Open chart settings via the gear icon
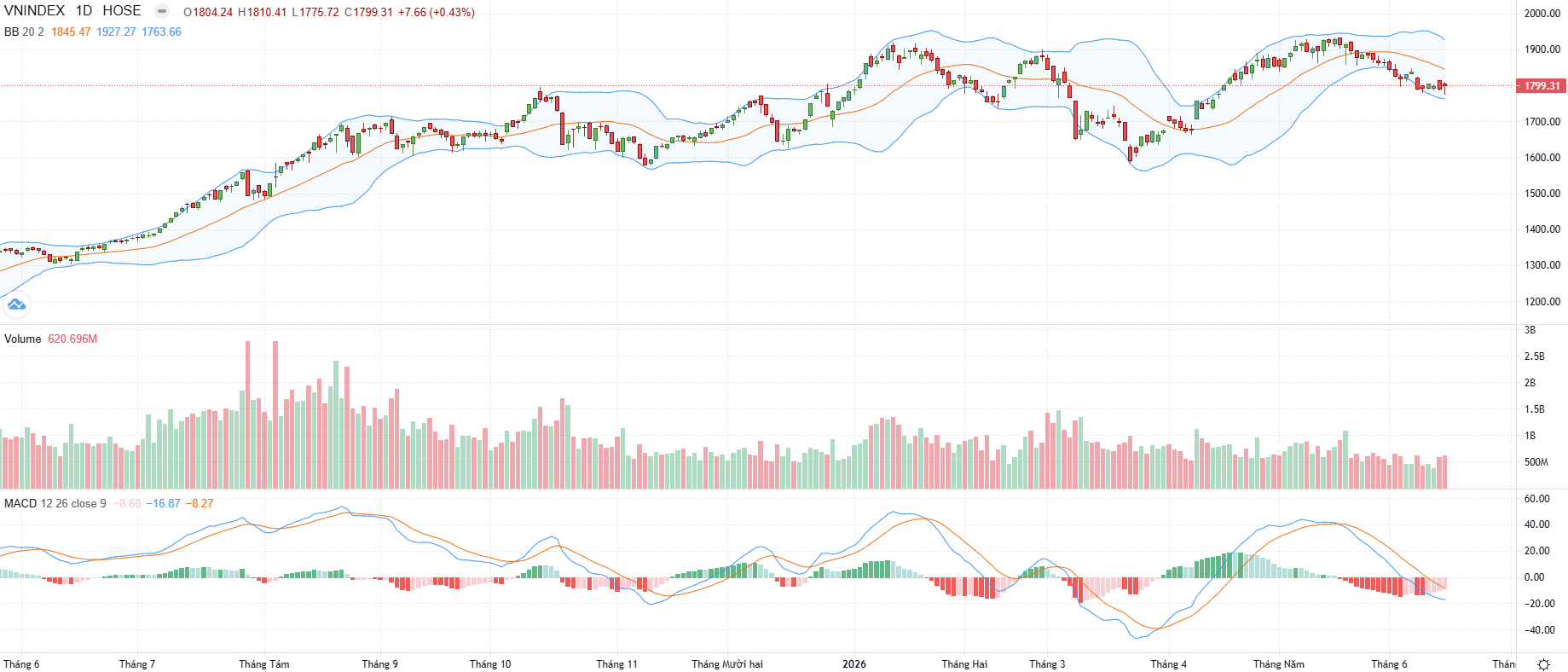 (x=1543, y=664)
